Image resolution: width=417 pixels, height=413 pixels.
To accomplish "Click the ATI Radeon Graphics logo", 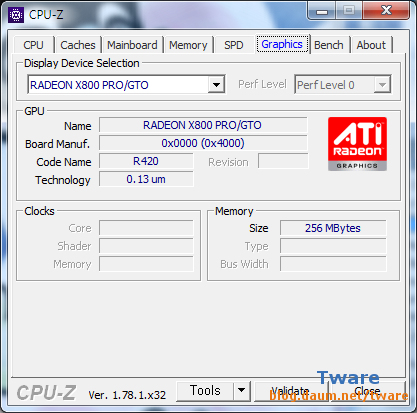I will [x=357, y=144].
